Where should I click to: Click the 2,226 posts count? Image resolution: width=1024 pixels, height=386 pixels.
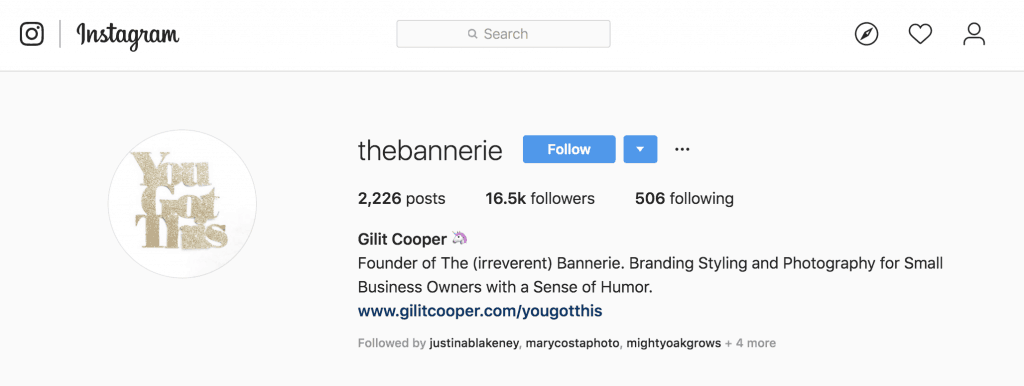click(x=402, y=199)
